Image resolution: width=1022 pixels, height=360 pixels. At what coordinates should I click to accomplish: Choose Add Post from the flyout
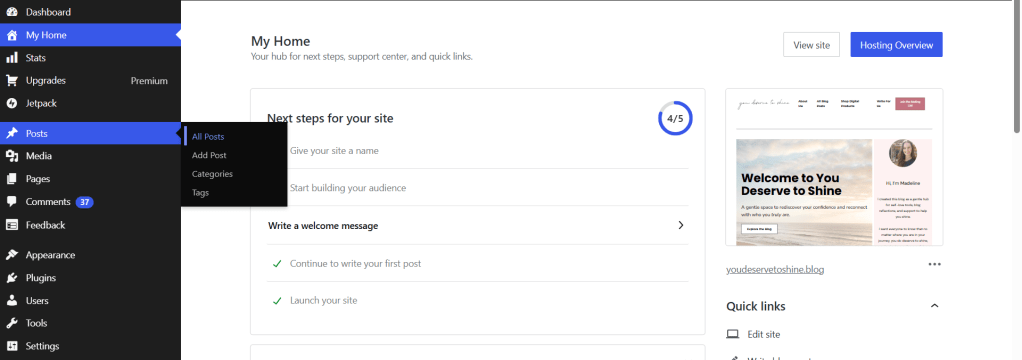pos(209,155)
